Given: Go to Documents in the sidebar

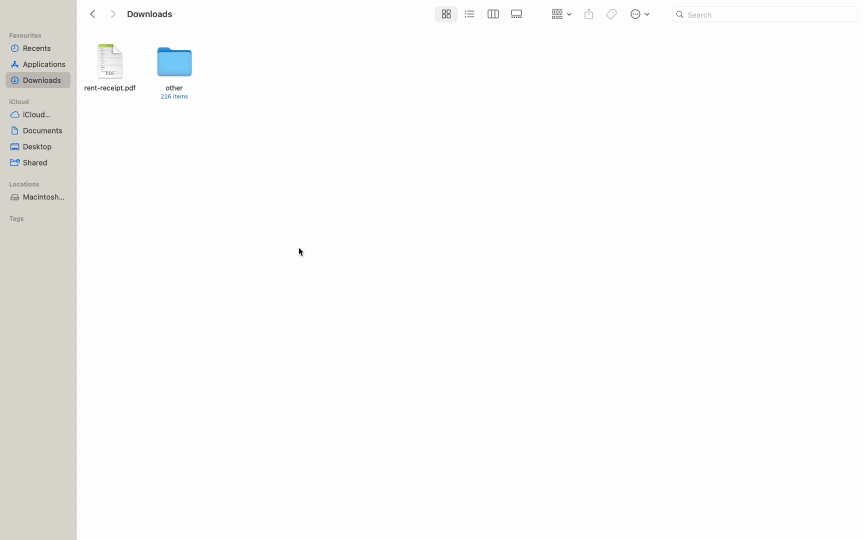Looking at the screenshot, I should pos(42,131).
